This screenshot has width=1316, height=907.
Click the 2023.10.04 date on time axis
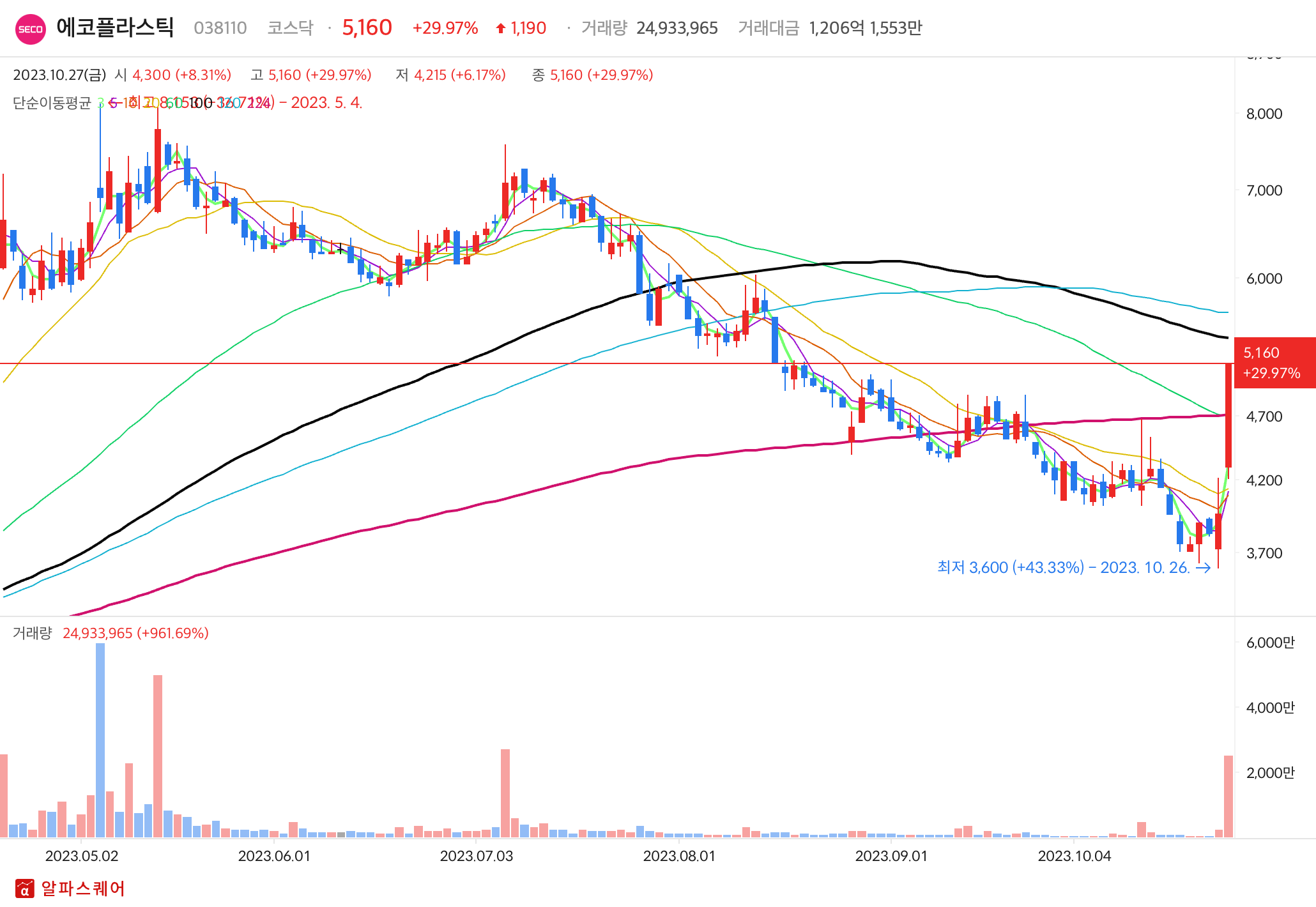[x=1075, y=856]
